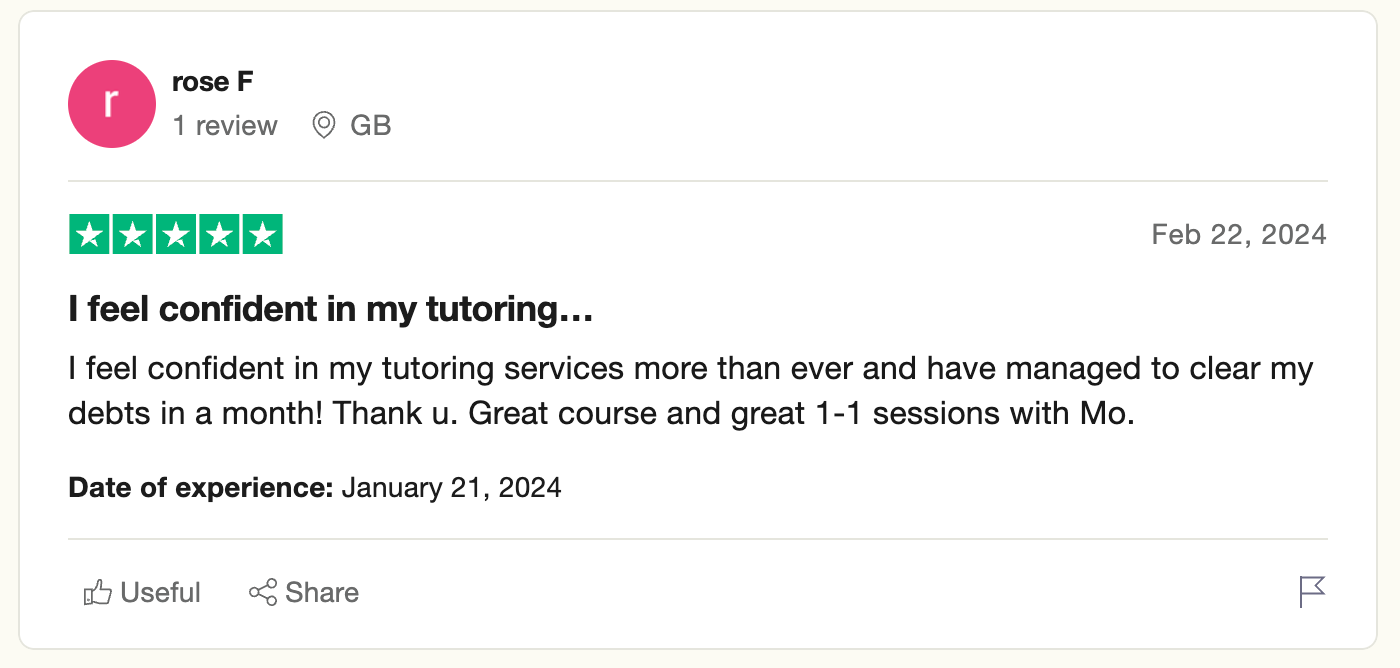Screen dimensions: 1400x668
Task: Select the third green rating star
Action: pos(176,235)
